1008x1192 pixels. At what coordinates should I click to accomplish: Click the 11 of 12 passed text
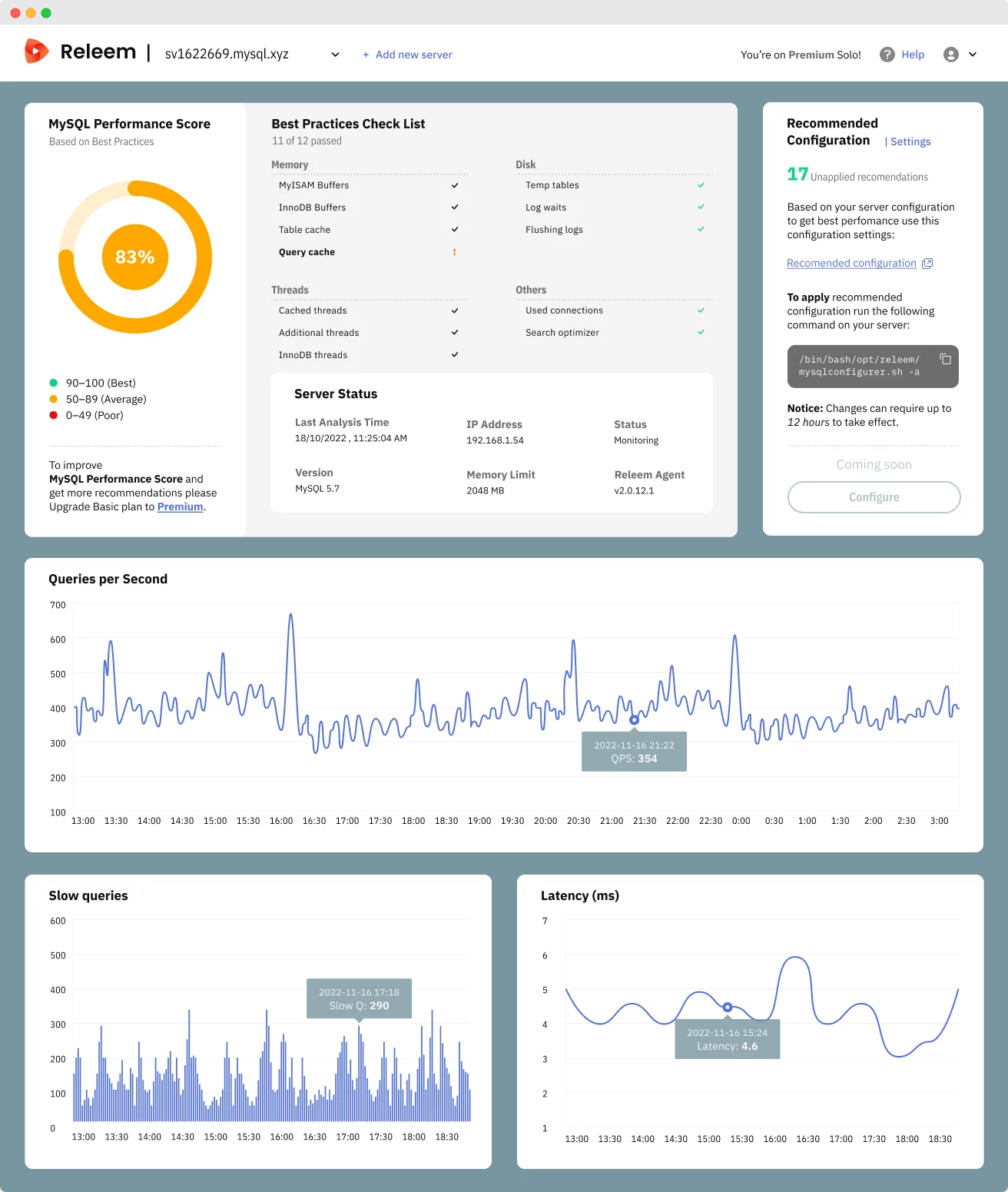click(307, 141)
